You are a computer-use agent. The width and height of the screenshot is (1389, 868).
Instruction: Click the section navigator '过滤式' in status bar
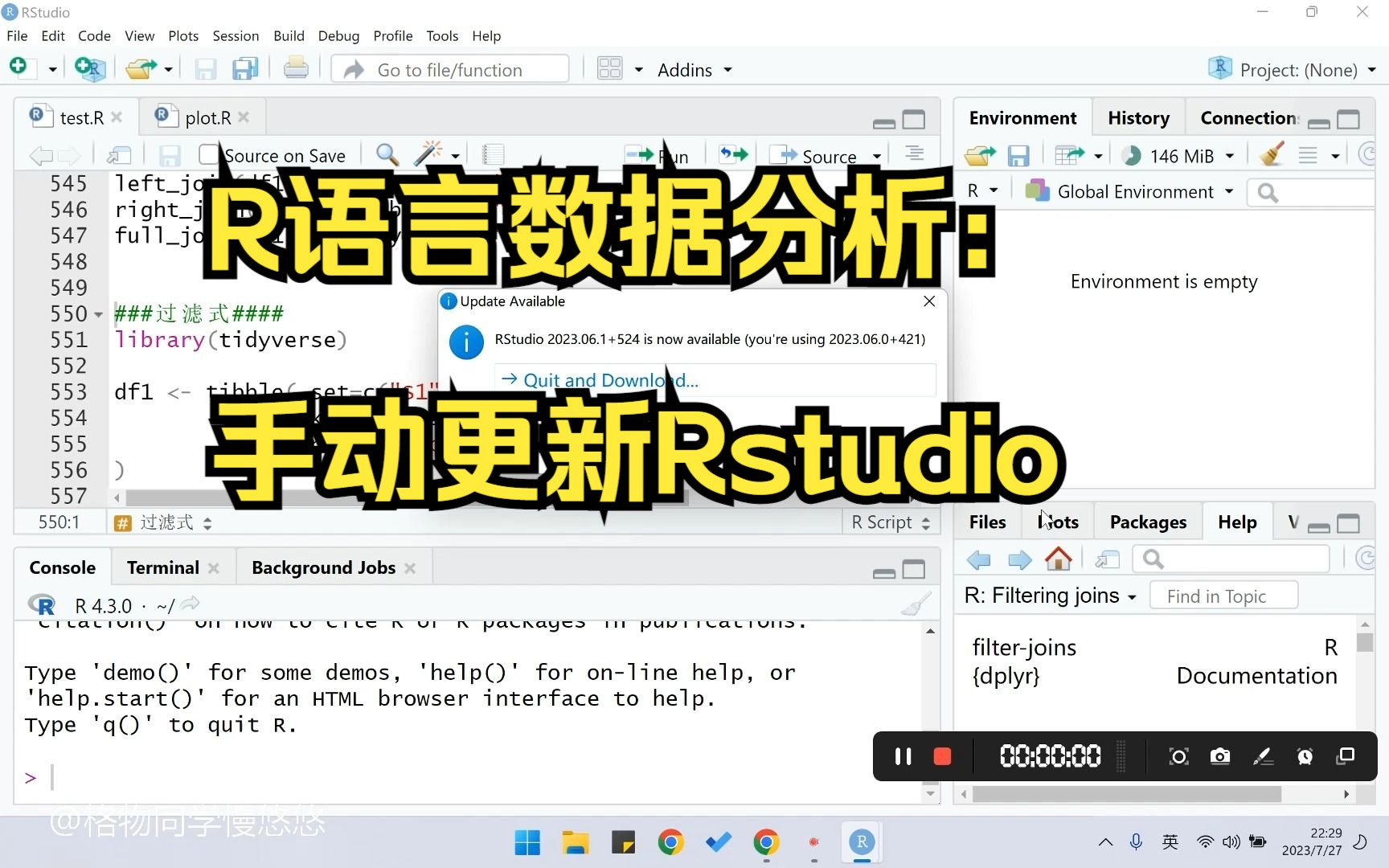(163, 523)
